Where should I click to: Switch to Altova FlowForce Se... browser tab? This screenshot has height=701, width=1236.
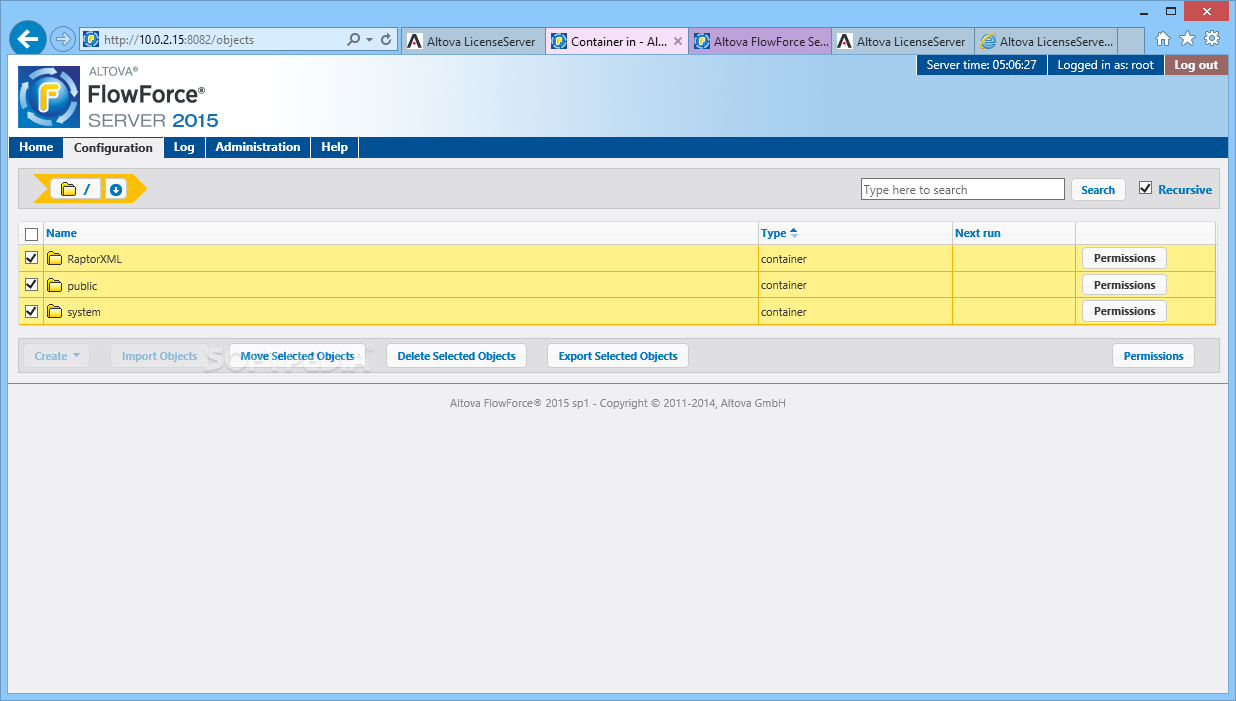(760, 41)
